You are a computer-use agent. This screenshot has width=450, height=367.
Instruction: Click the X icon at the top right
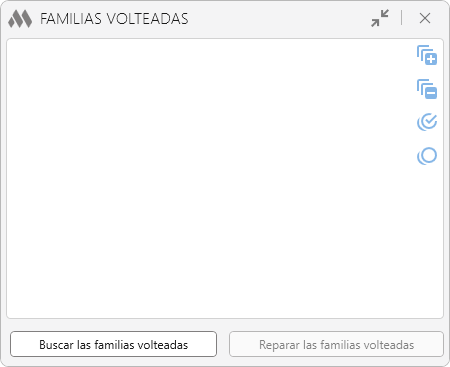(x=425, y=18)
